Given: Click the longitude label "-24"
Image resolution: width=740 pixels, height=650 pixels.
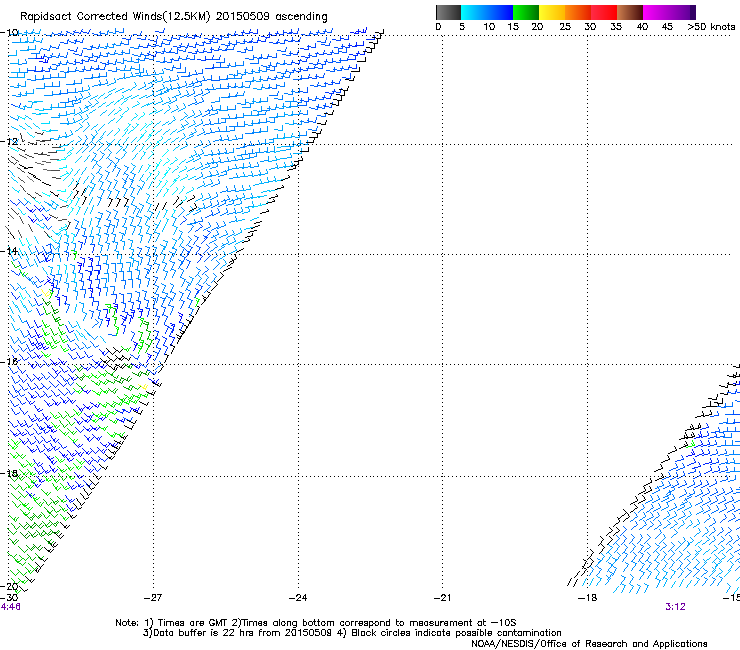Looking at the screenshot, I should pos(298,598).
